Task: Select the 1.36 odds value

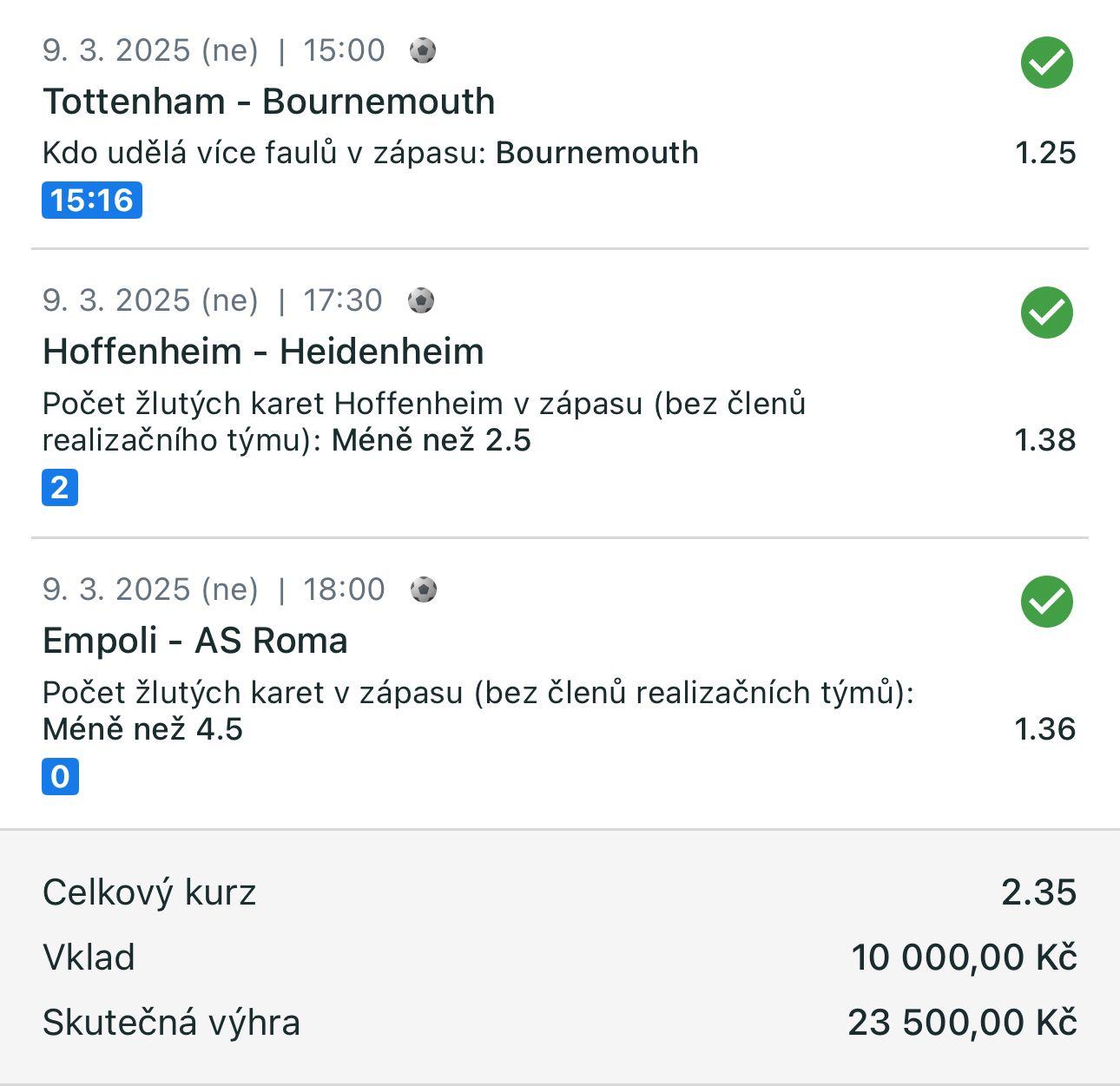Action: (1045, 729)
